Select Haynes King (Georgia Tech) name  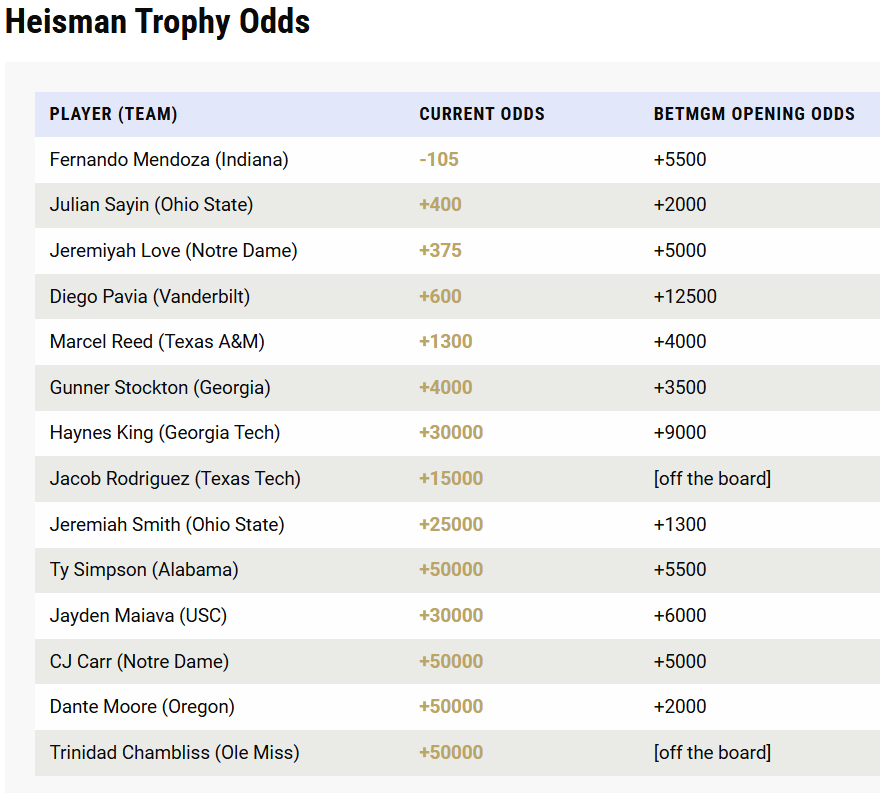pos(165,433)
